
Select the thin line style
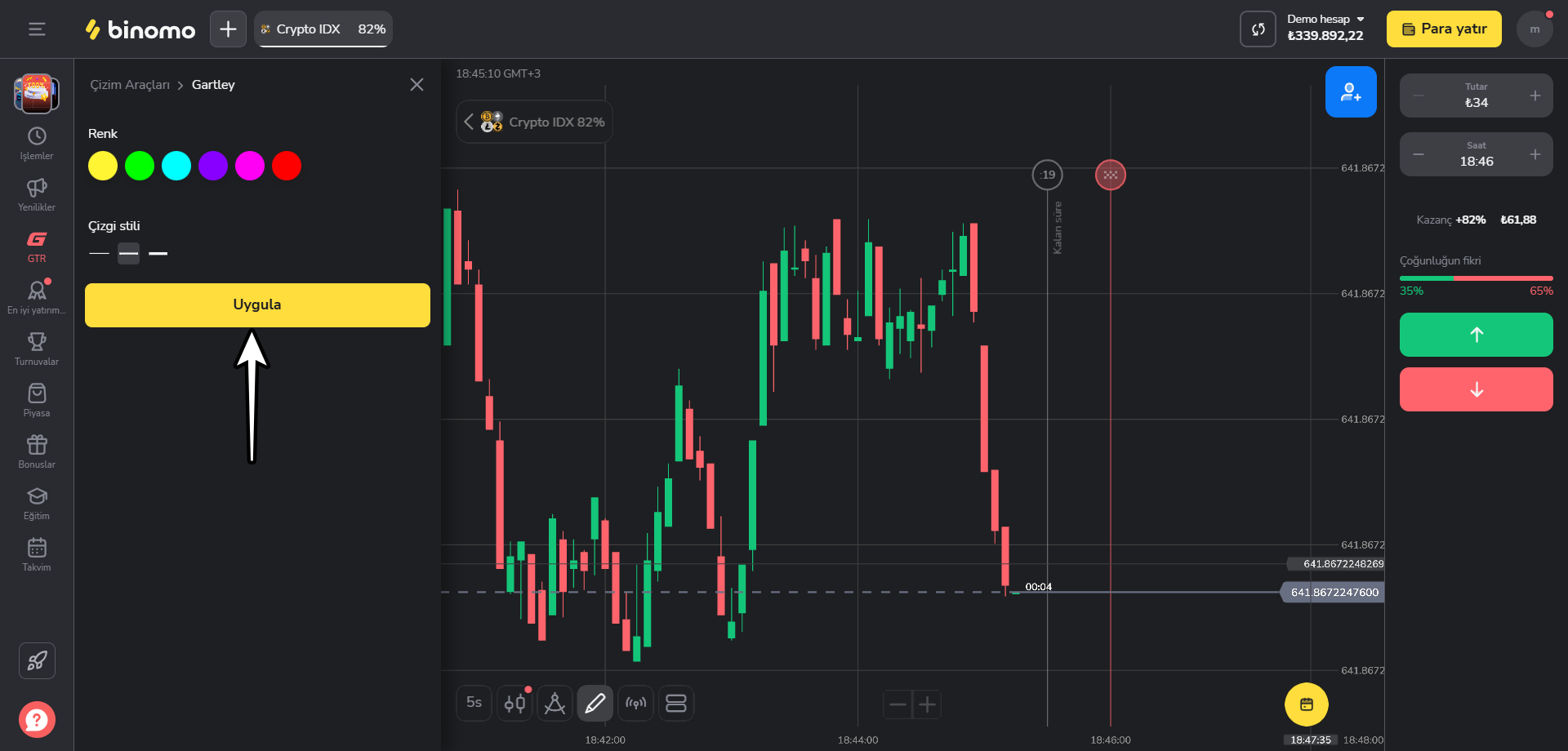[99, 254]
